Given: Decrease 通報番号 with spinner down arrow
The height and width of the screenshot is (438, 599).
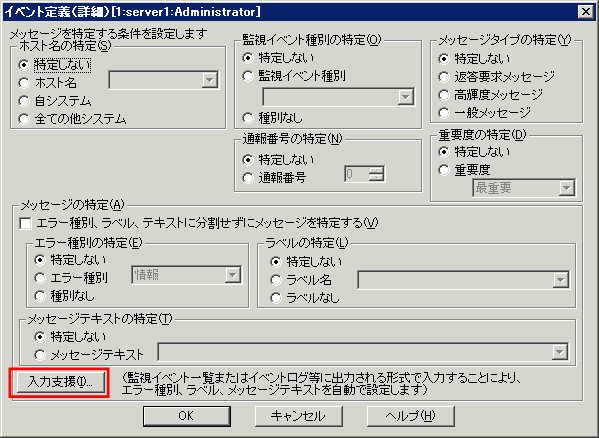Looking at the screenshot, I should pyautogui.click(x=377, y=178).
